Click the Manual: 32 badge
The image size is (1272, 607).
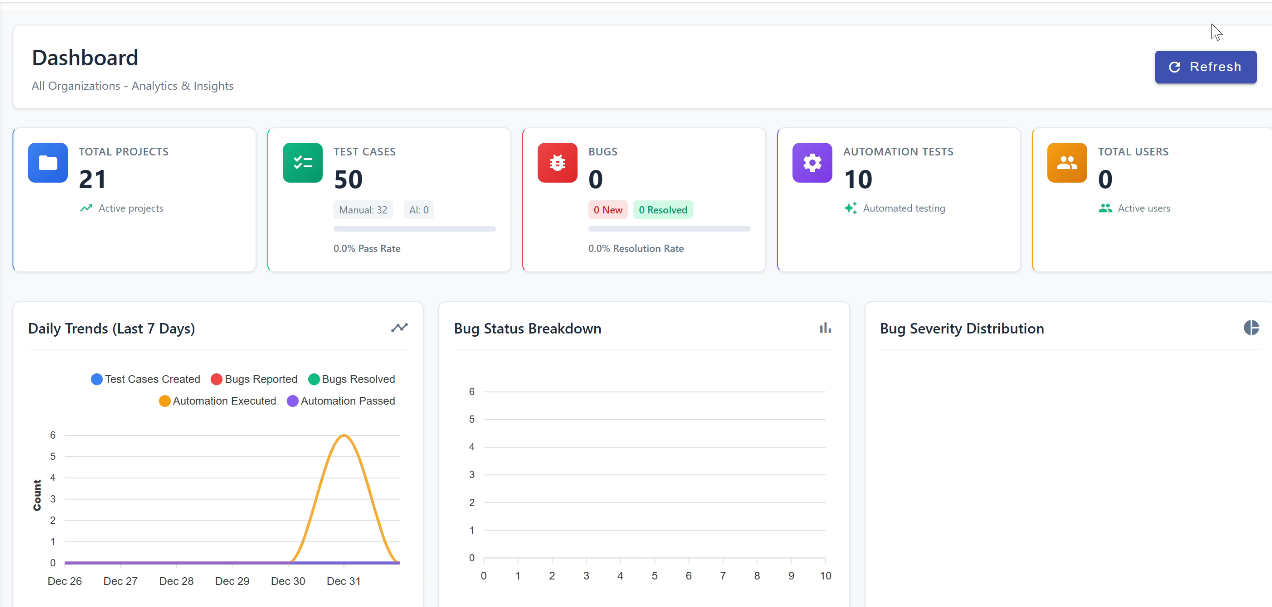pyautogui.click(x=363, y=209)
